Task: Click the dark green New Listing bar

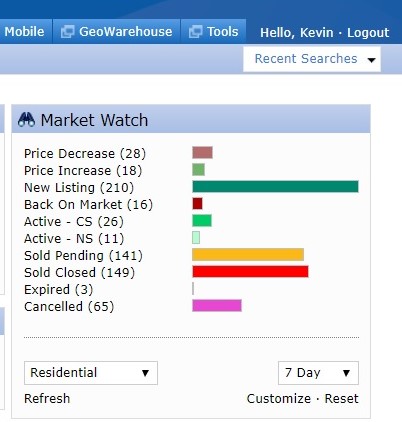Action: click(275, 187)
